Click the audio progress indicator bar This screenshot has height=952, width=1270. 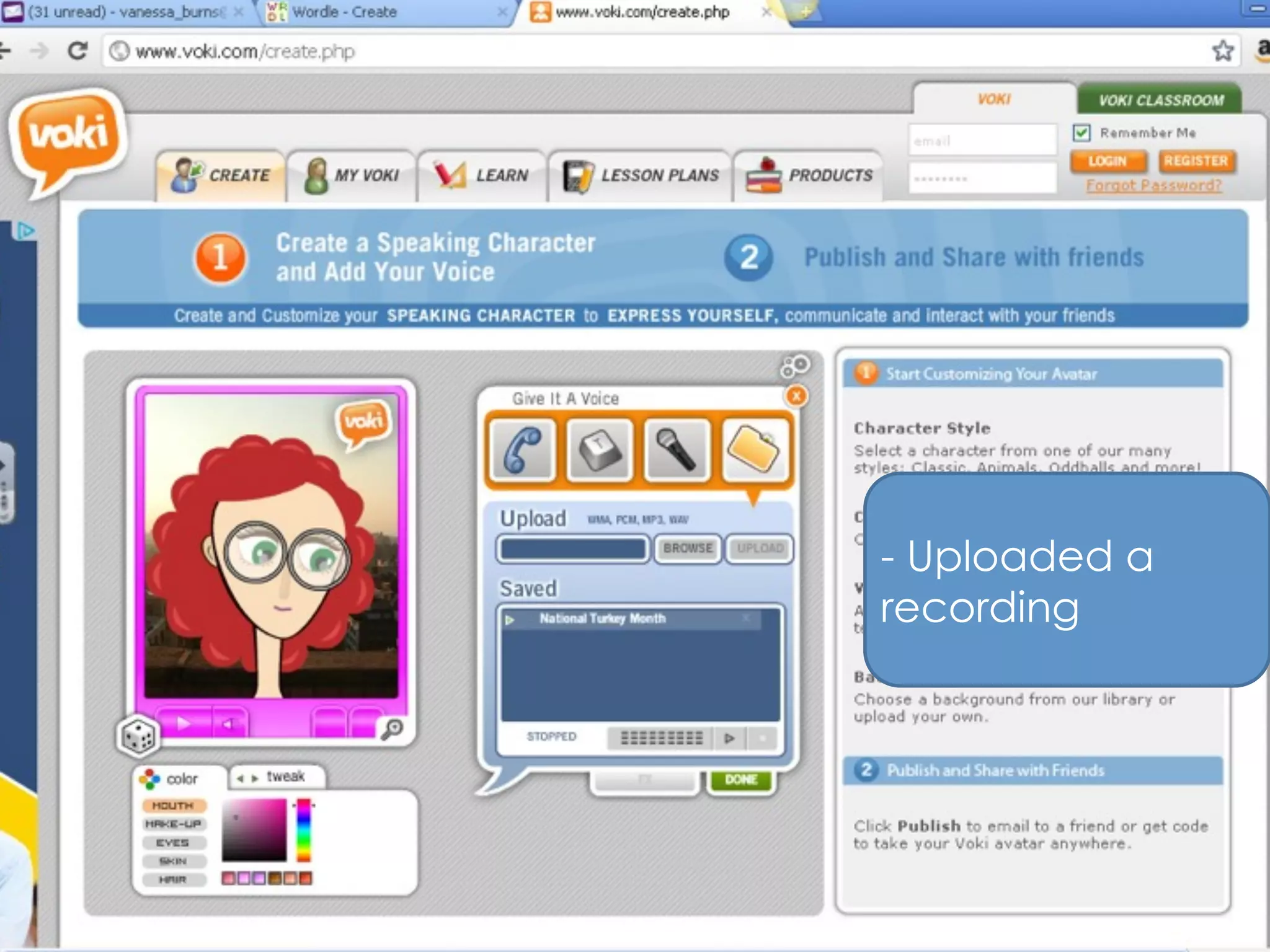[x=661, y=738]
